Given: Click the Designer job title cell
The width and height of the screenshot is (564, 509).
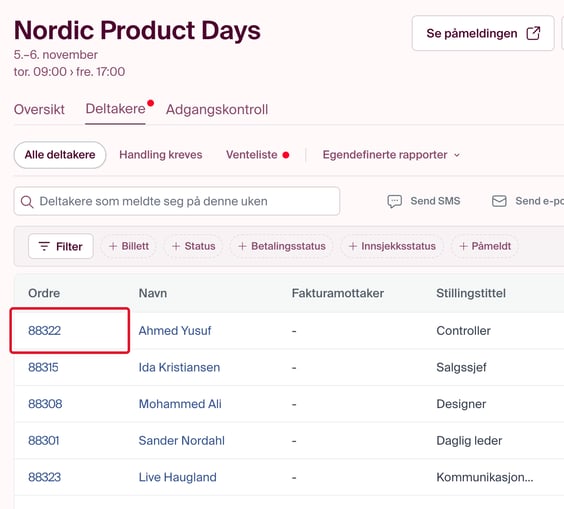Looking at the screenshot, I should point(461,404).
